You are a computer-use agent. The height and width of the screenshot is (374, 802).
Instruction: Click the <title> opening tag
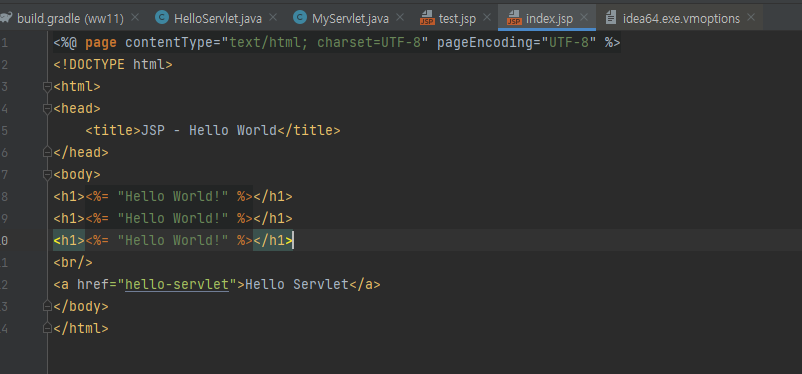pos(113,130)
